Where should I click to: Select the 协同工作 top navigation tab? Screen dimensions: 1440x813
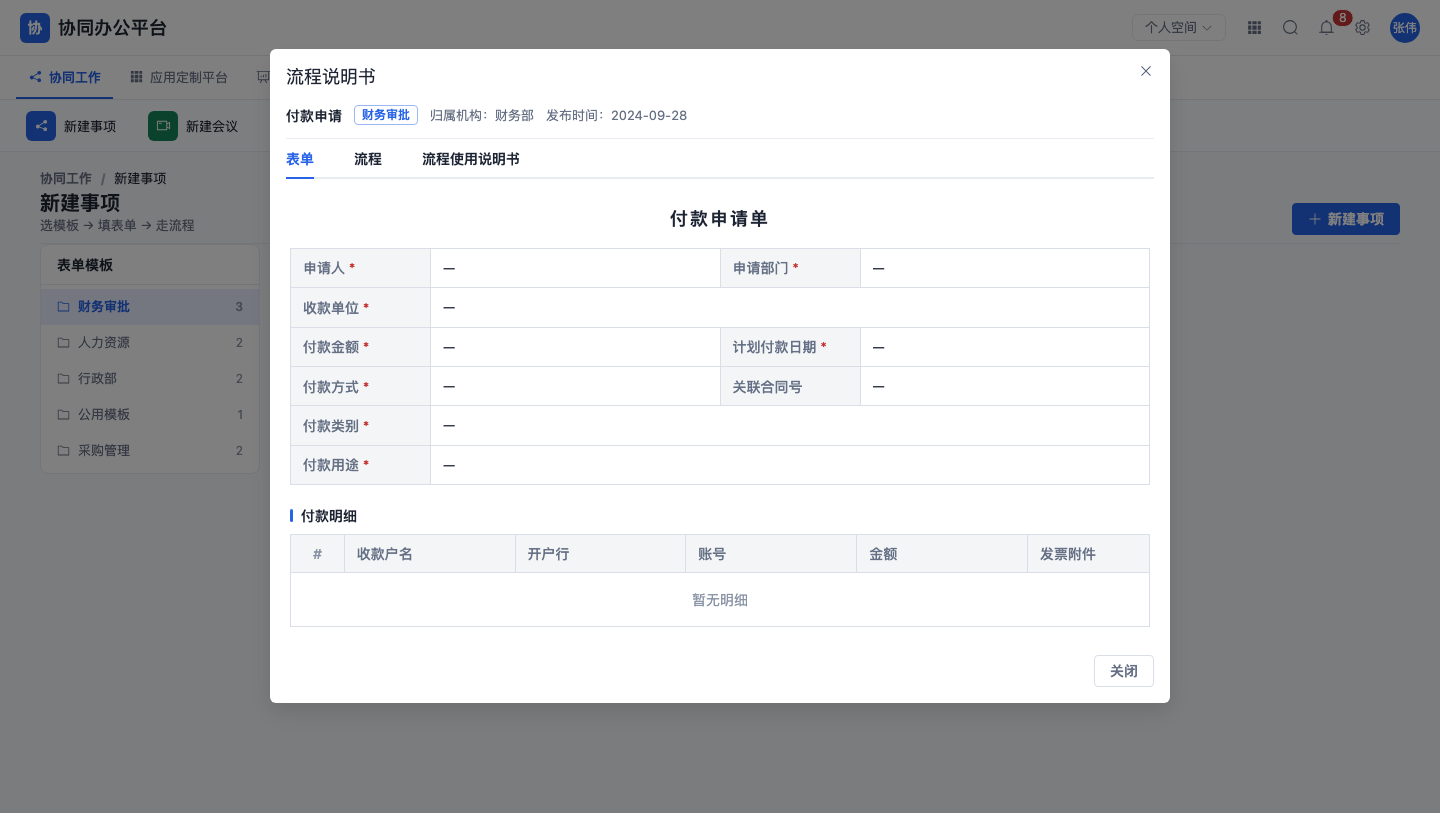pos(65,77)
